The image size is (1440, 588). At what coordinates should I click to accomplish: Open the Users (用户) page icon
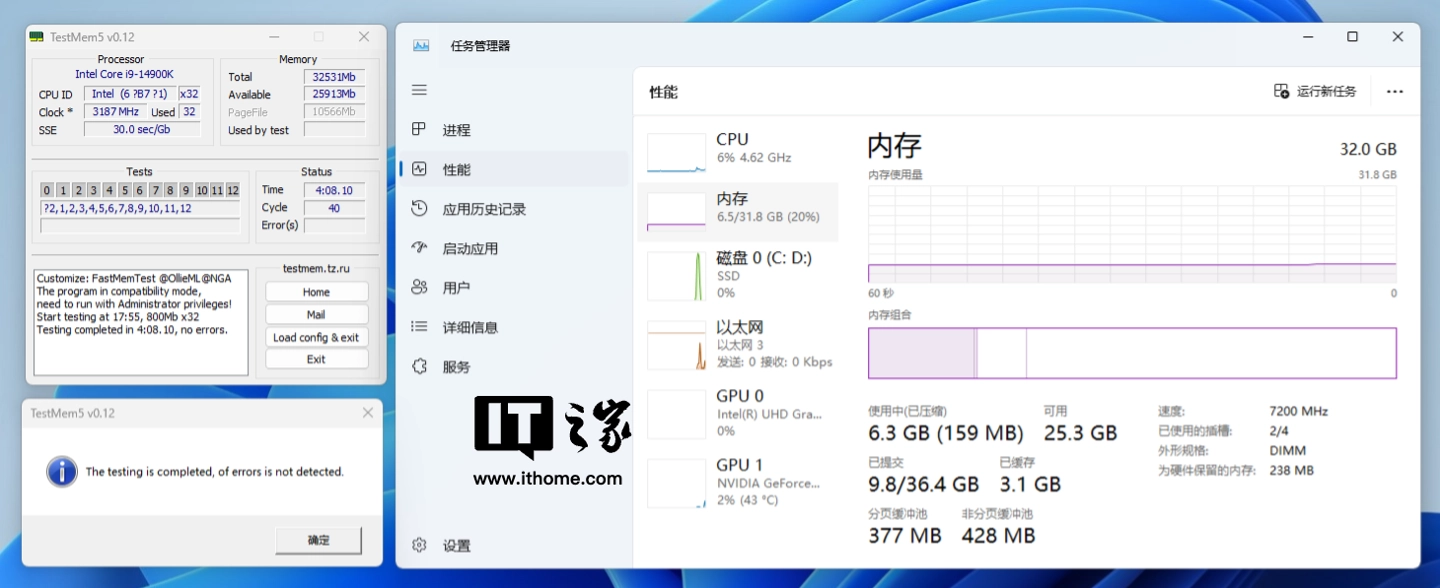point(420,288)
